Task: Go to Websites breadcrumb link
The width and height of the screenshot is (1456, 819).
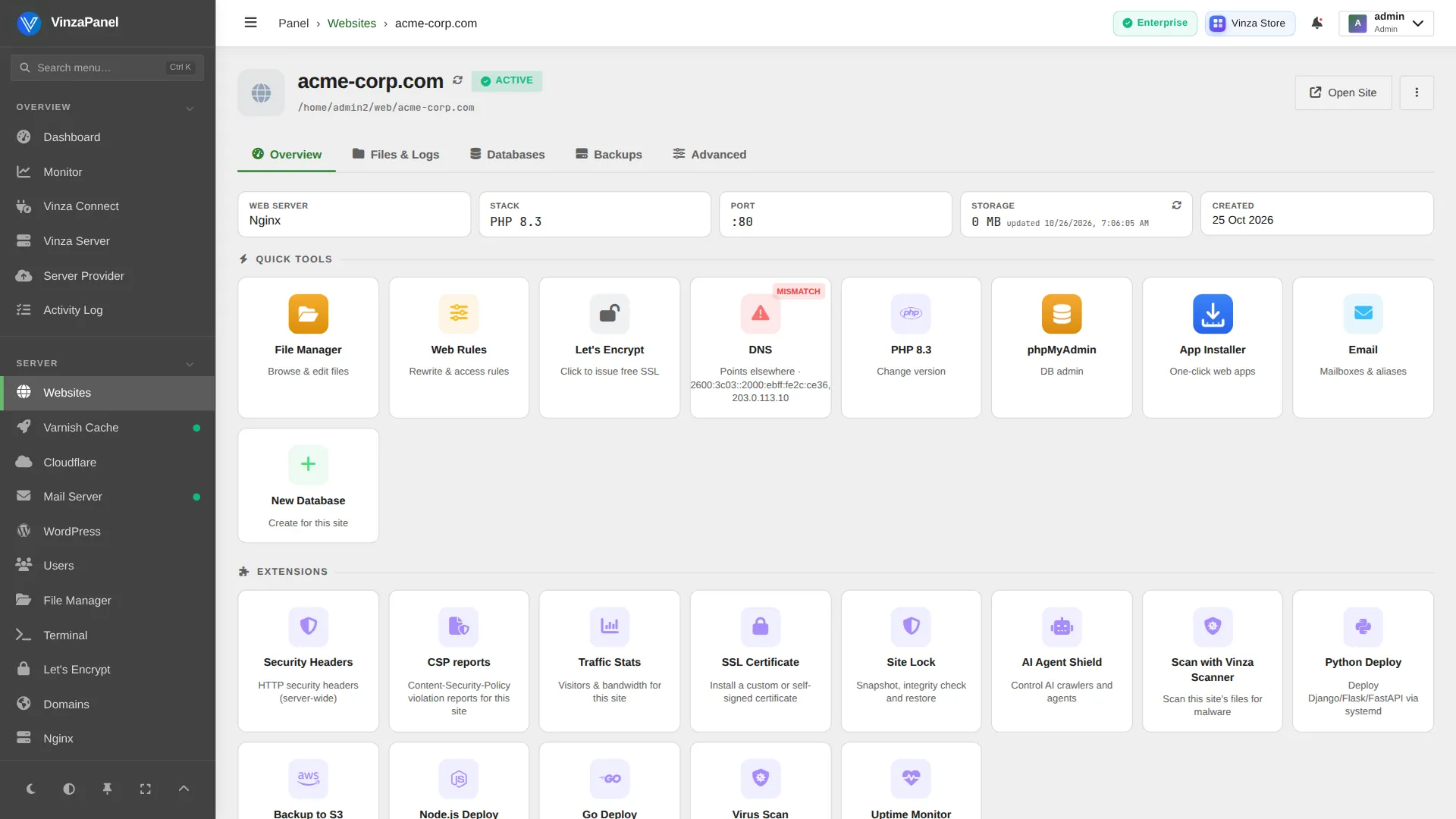Action: tap(351, 23)
